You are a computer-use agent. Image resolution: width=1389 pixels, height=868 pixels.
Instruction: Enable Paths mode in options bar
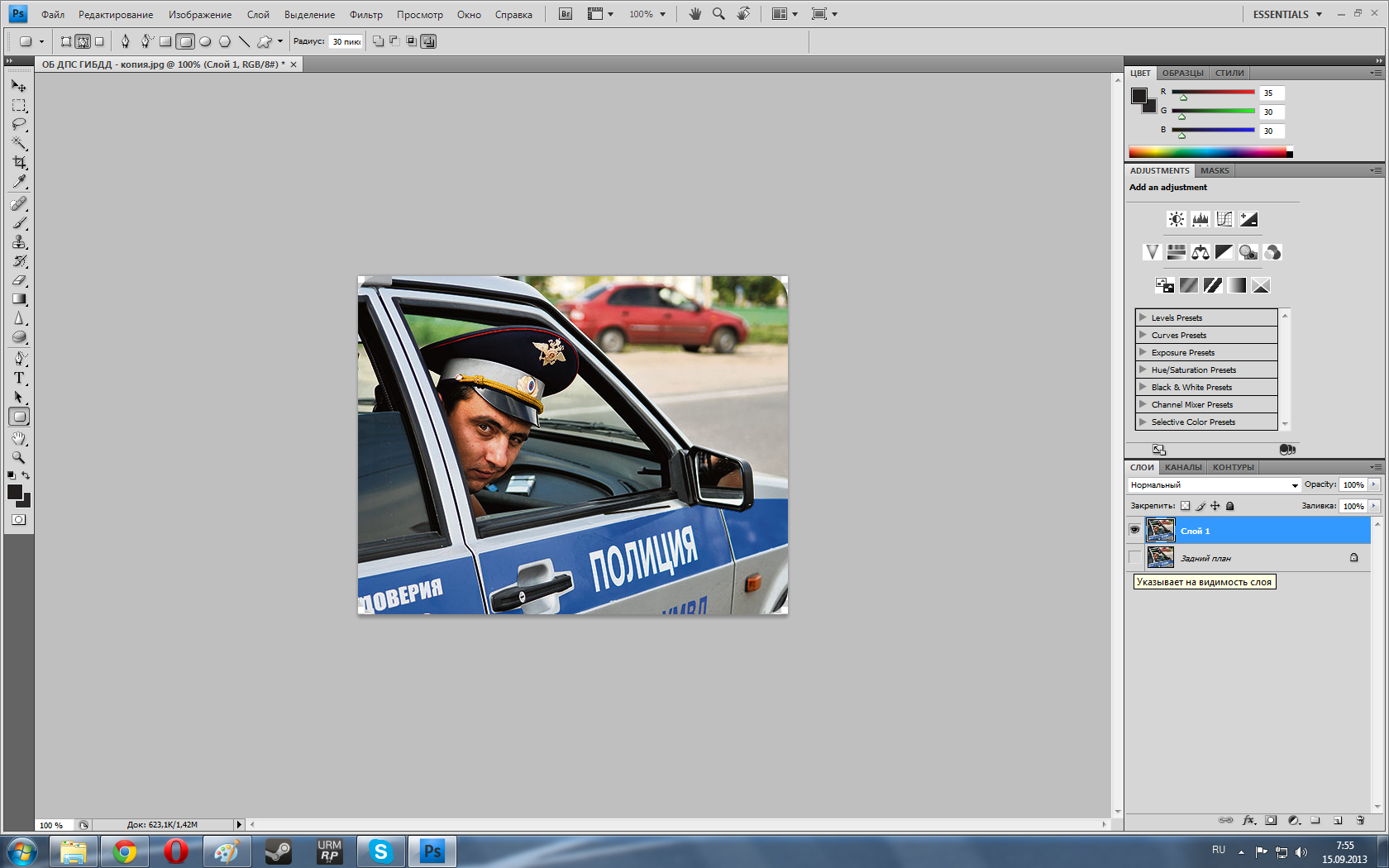click(x=83, y=41)
